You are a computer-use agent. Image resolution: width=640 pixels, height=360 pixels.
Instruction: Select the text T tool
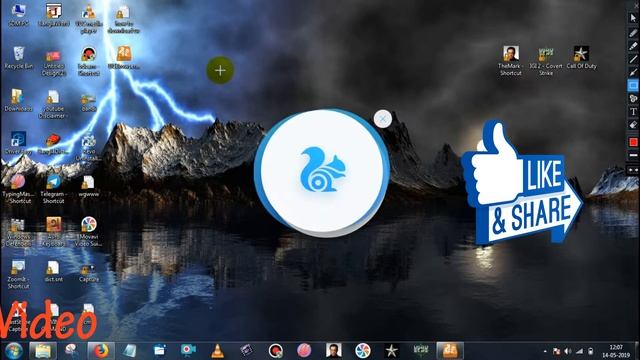pos(633,111)
